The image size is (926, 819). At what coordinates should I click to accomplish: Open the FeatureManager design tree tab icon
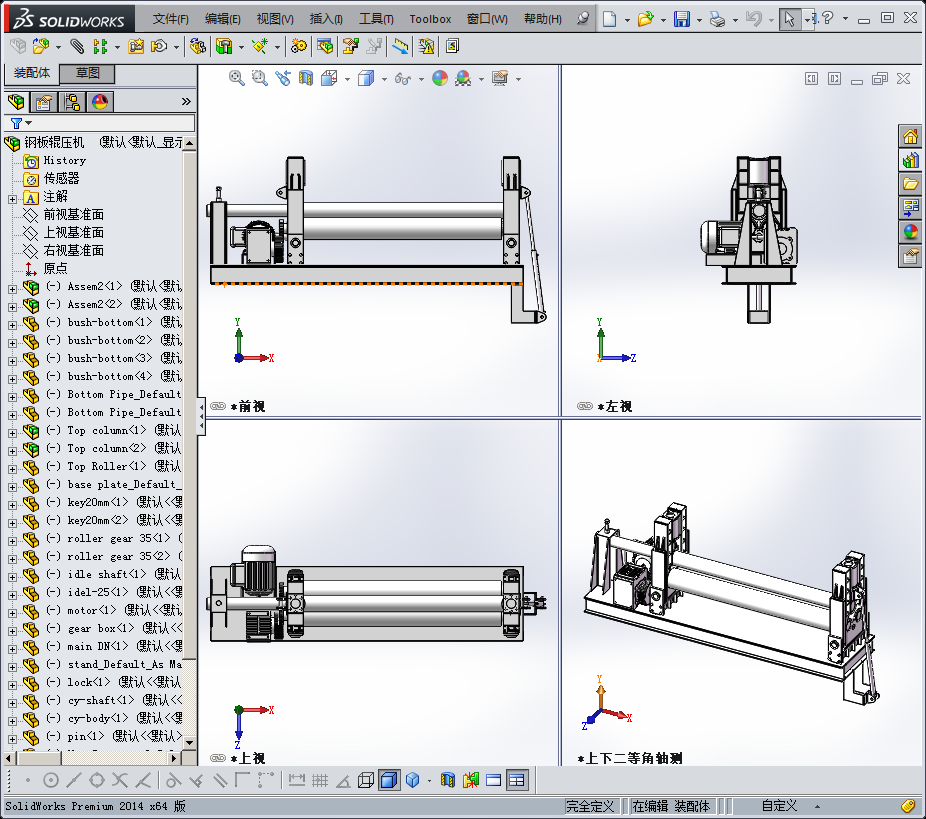[17, 102]
